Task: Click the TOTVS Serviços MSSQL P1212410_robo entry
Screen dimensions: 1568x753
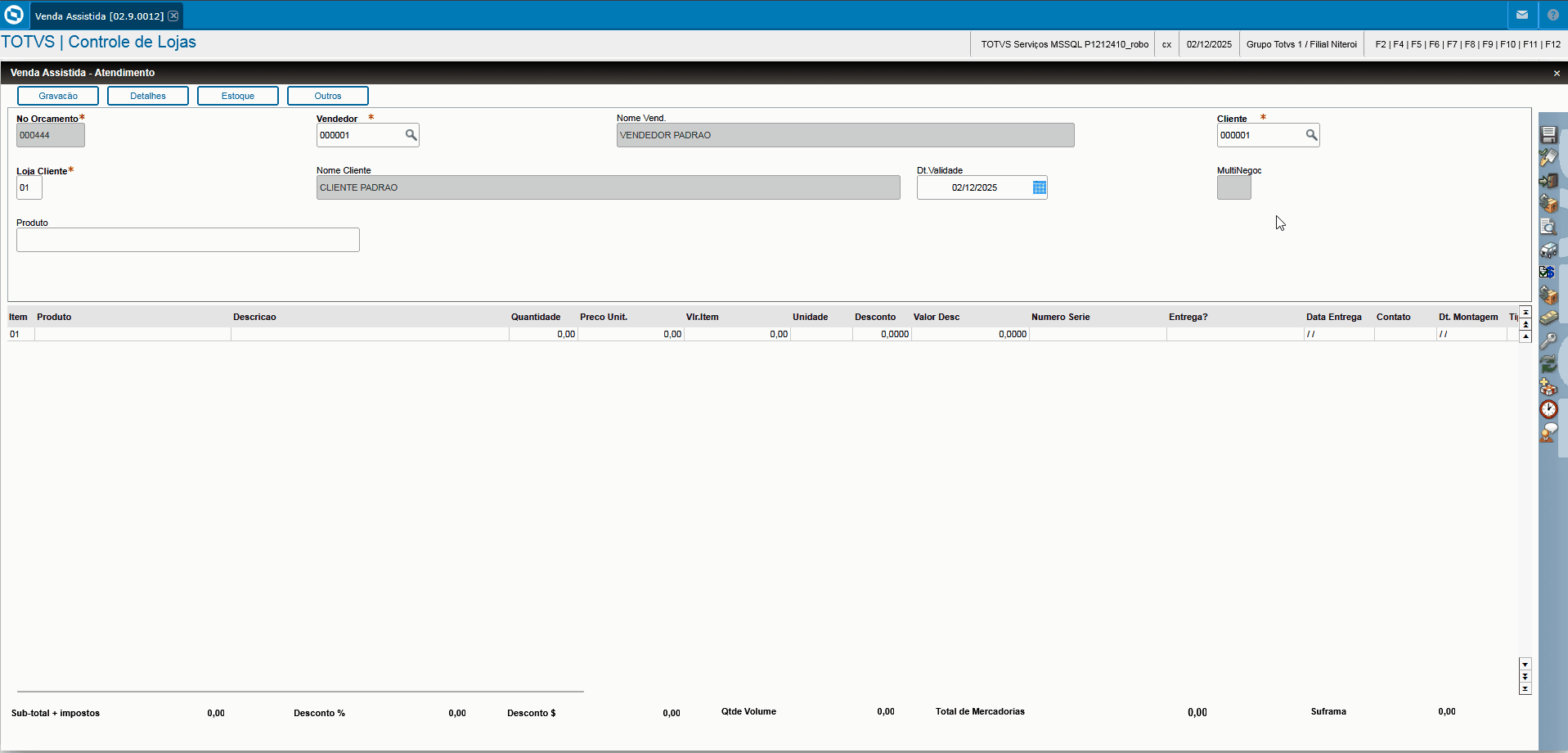Action: coord(1065,44)
